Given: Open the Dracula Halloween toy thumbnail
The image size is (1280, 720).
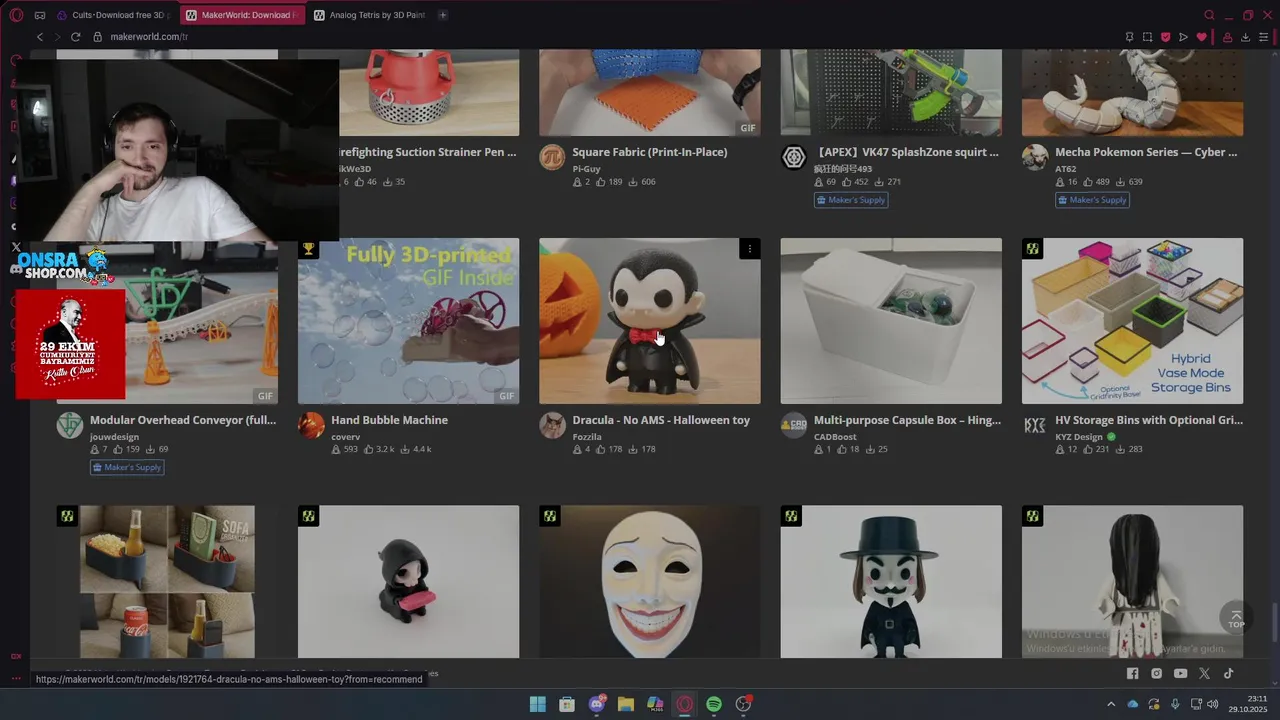Looking at the screenshot, I should [x=650, y=321].
